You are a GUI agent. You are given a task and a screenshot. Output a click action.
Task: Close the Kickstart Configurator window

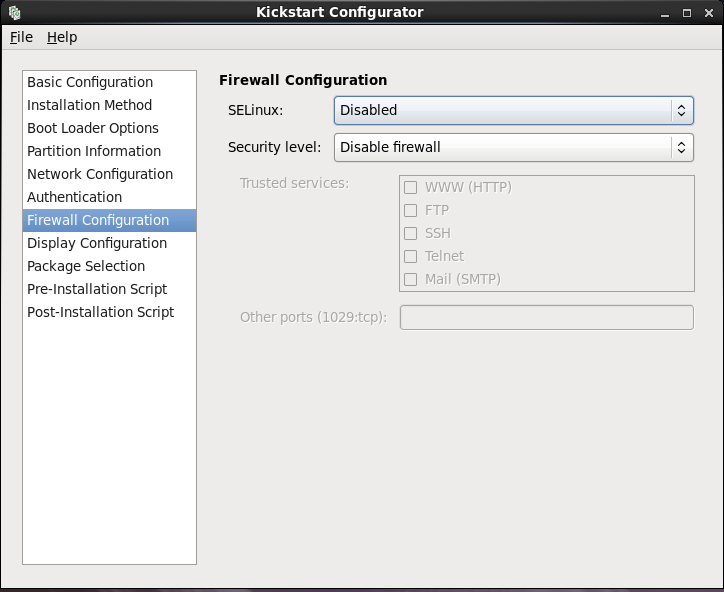click(x=709, y=13)
